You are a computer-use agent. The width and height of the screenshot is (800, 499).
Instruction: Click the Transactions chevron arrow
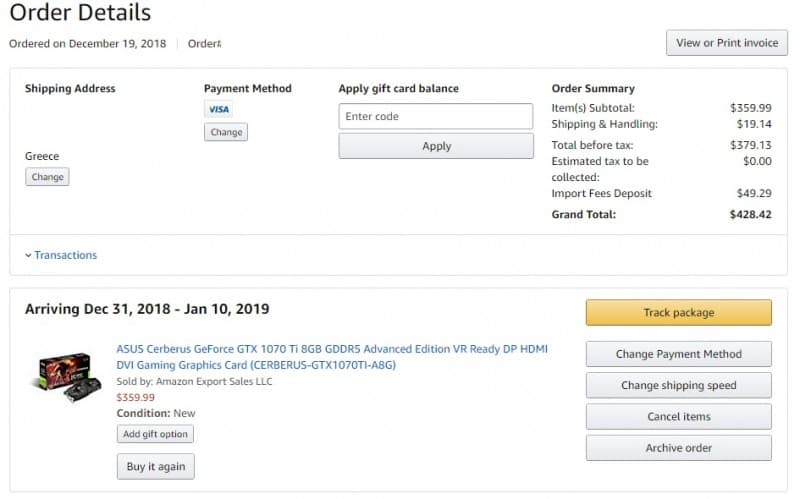[x=28, y=255]
